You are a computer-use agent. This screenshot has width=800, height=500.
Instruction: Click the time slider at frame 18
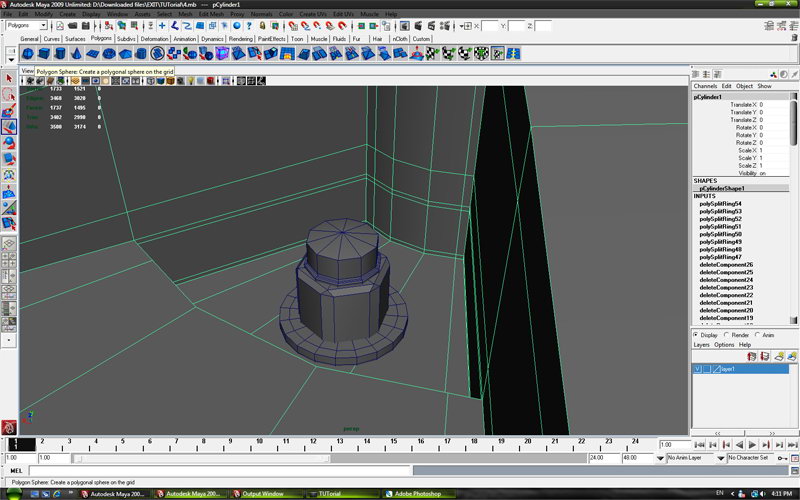point(474,443)
